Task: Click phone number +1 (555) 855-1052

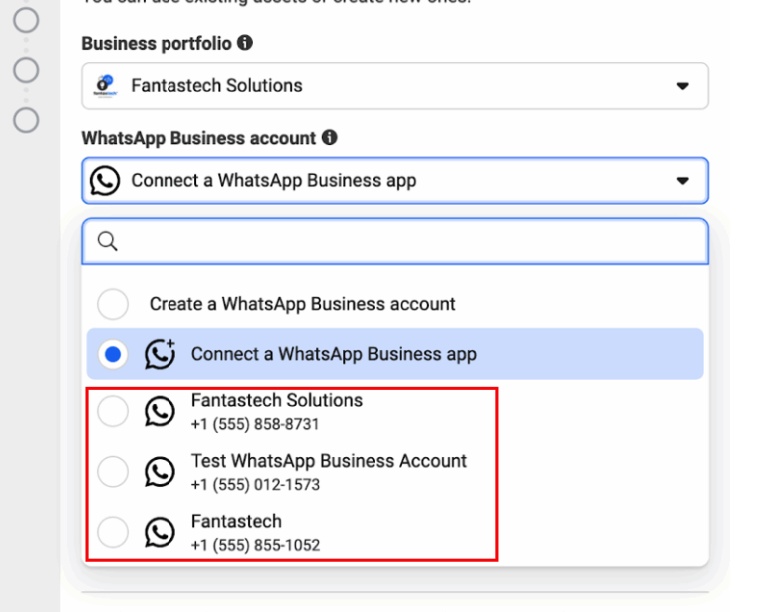Action: point(255,545)
